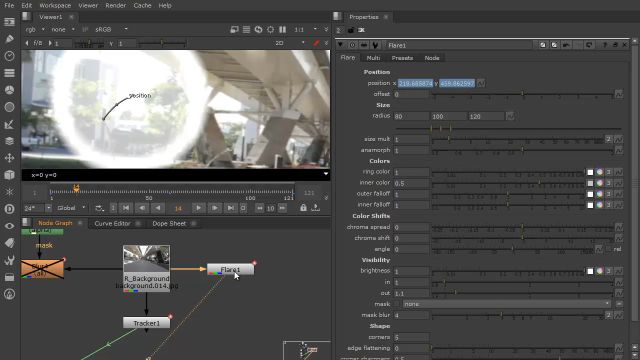Open the Global frame range dropdown
The image size is (640, 360).
click(71, 208)
